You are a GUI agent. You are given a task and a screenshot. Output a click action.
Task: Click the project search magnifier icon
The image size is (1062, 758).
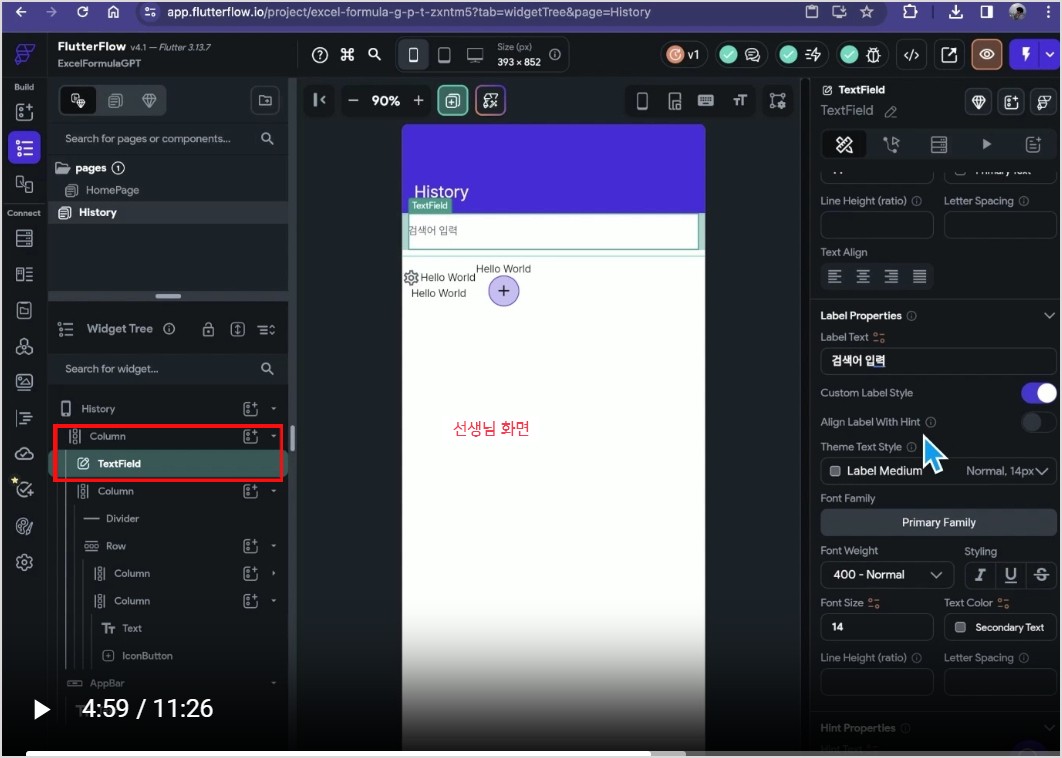coord(375,54)
